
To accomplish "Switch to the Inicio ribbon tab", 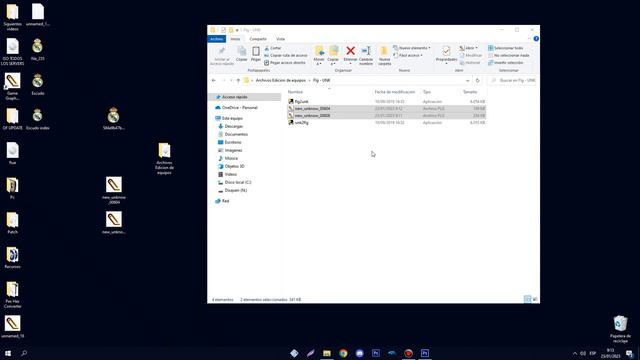I will 235,39.
